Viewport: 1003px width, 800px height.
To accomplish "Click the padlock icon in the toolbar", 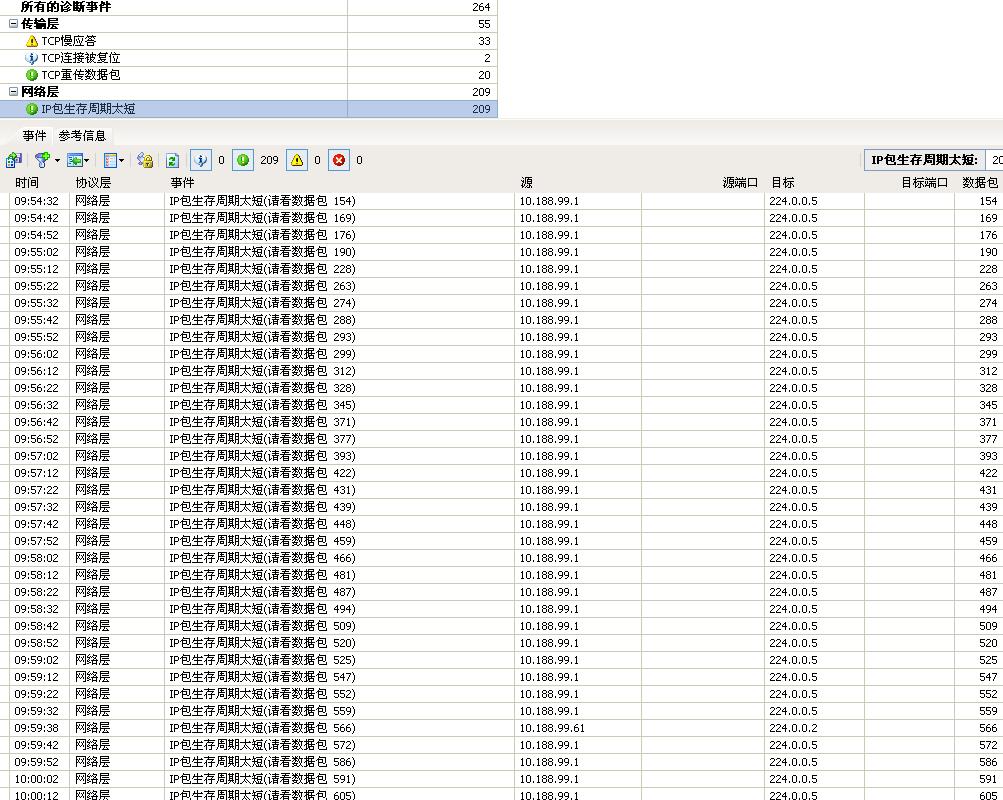I will tap(145, 160).
